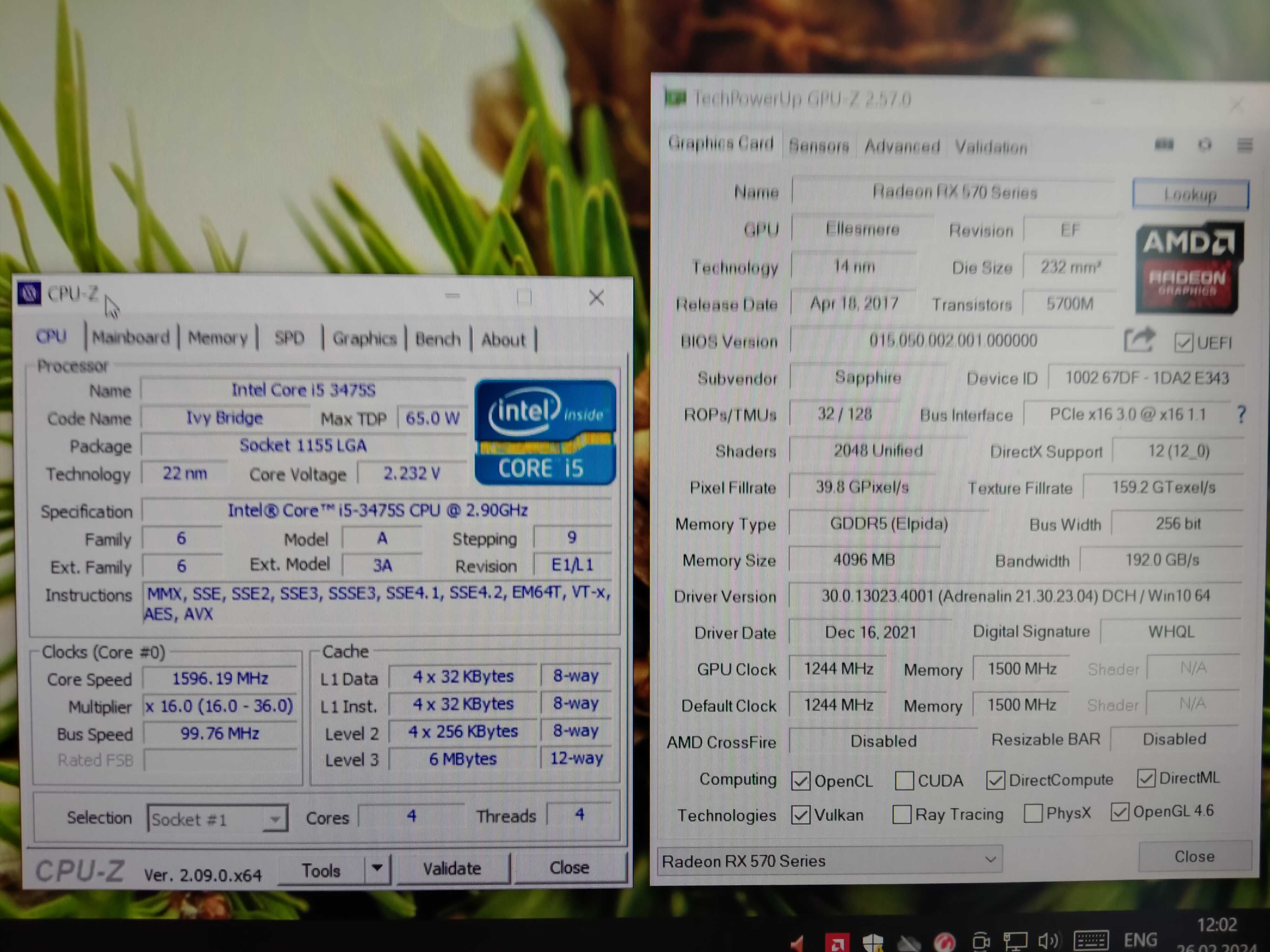
Task: Open the GPU-Z hamburger menu
Action: tap(1245, 145)
